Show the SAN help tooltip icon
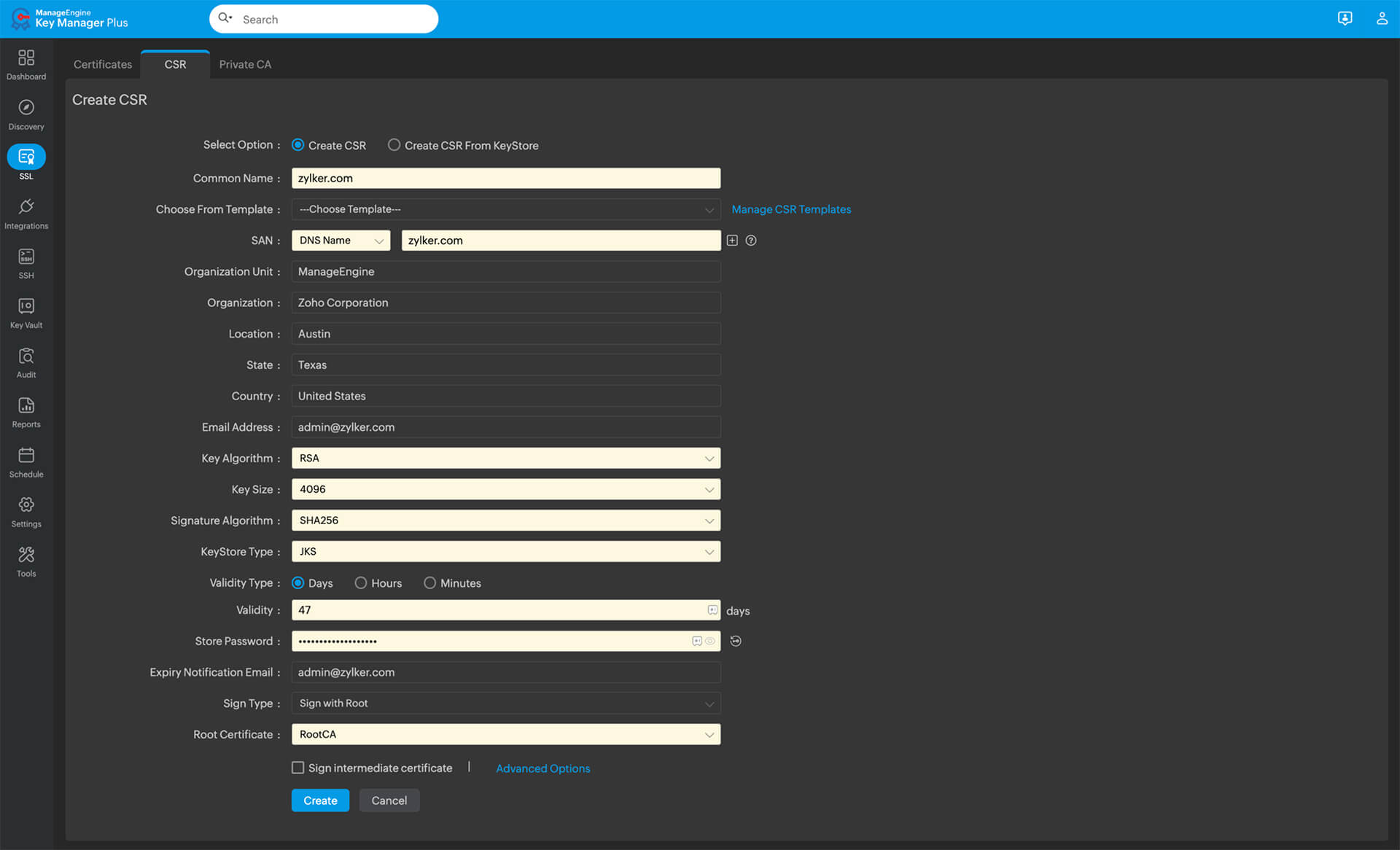1400x850 pixels. pyautogui.click(x=751, y=240)
